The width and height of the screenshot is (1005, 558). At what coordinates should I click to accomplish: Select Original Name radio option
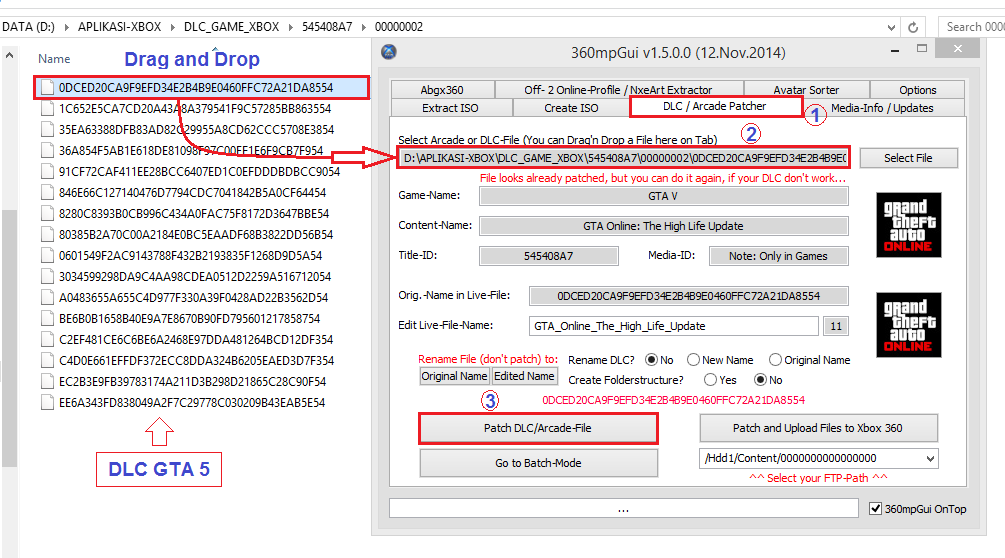click(x=776, y=360)
